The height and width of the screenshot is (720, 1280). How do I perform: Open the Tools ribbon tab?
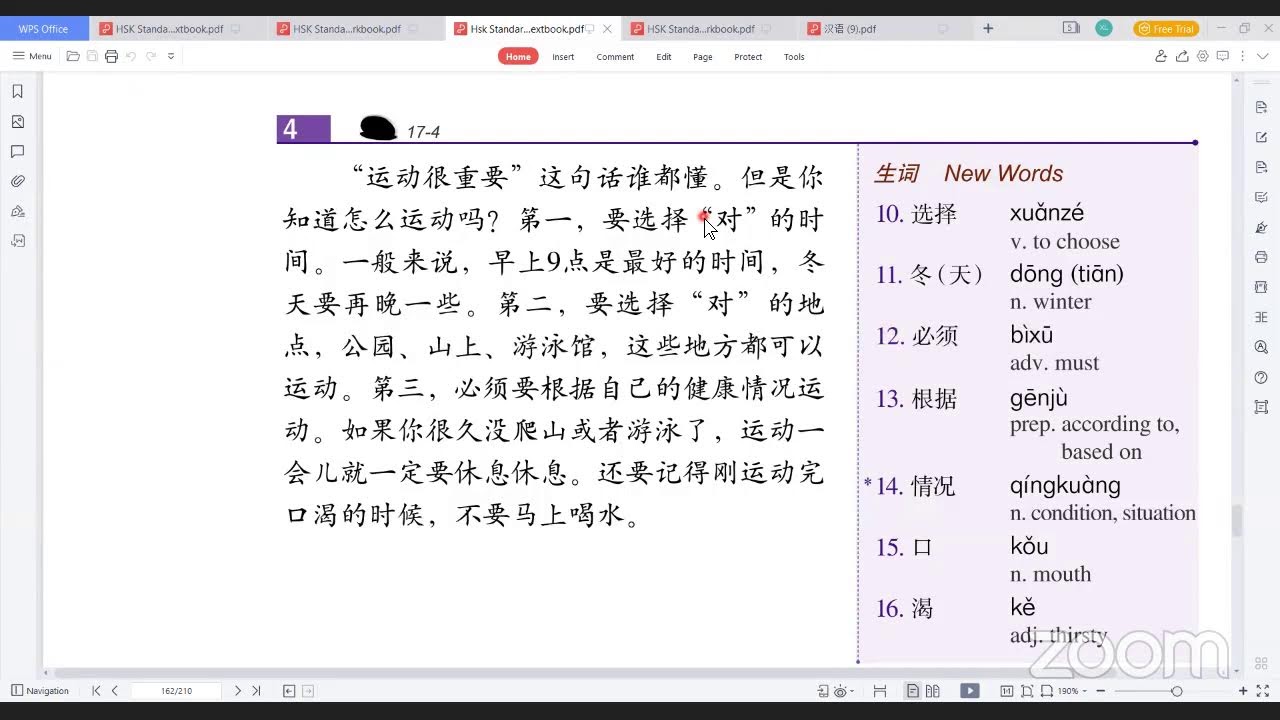[x=794, y=57]
